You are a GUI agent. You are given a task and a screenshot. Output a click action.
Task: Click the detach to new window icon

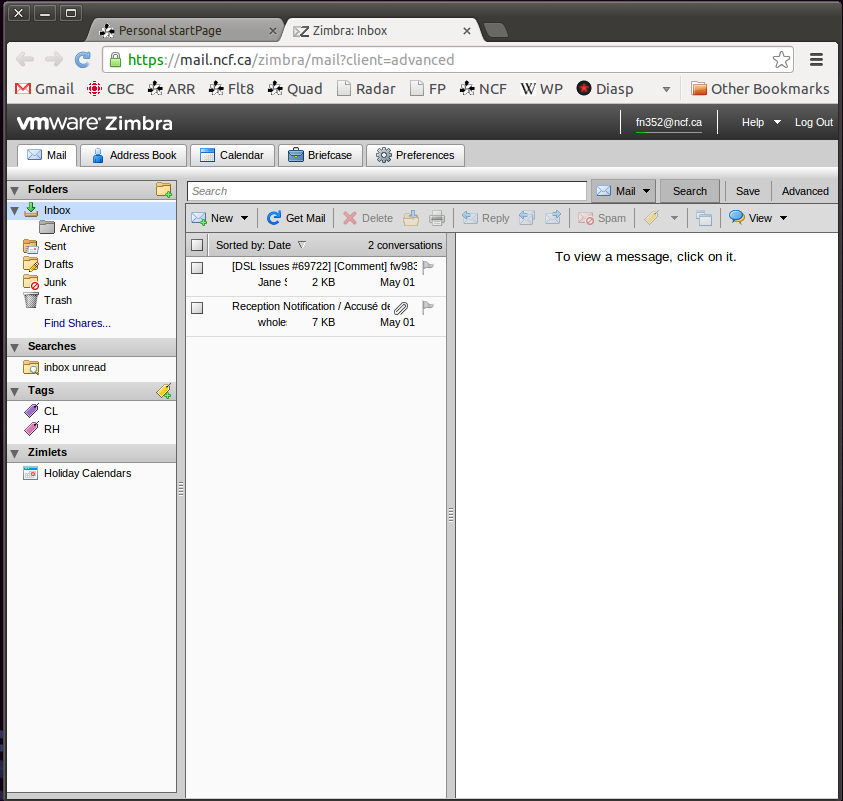[x=704, y=218]
